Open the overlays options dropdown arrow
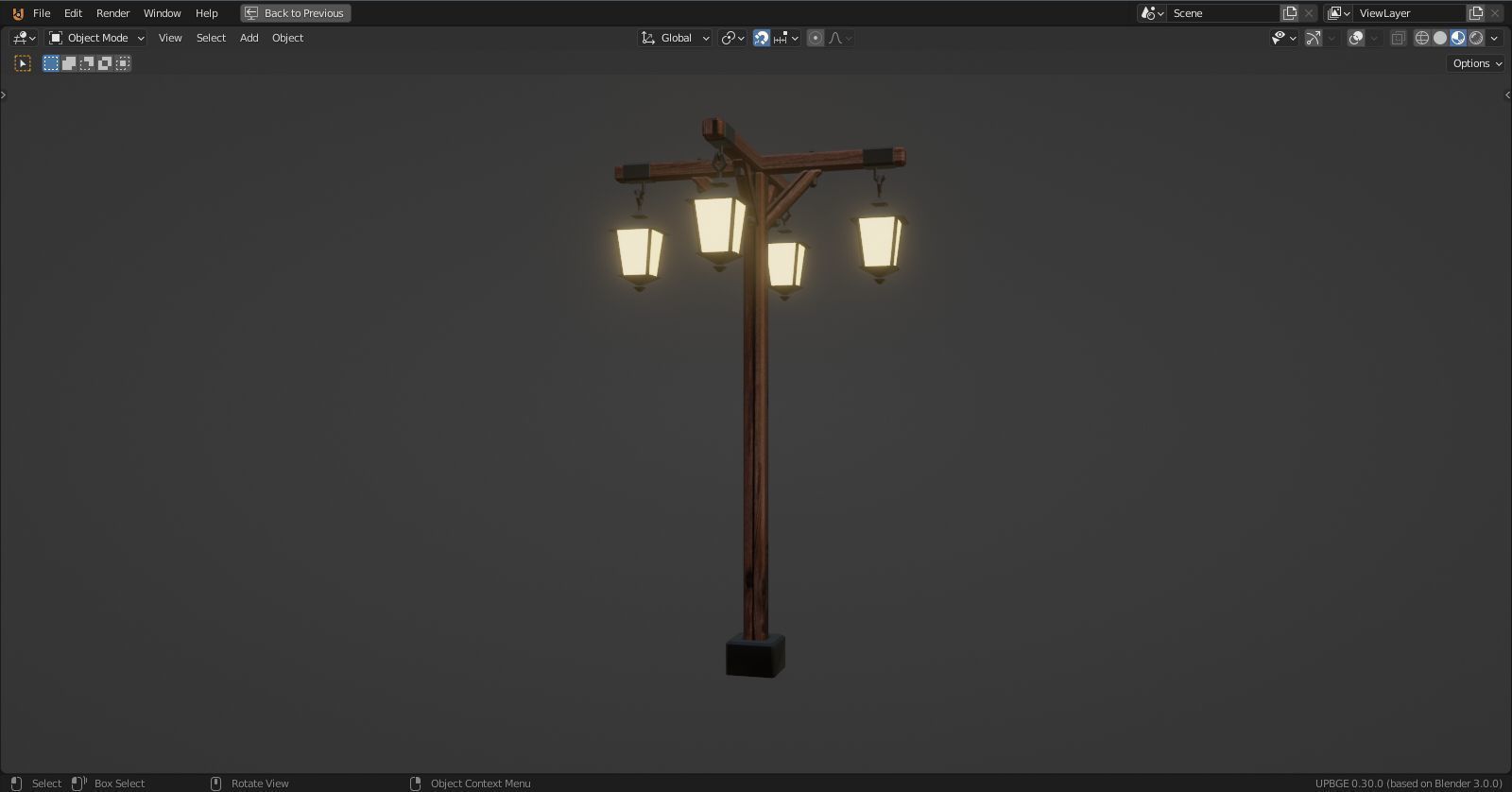 click(x=1374, y=38)
